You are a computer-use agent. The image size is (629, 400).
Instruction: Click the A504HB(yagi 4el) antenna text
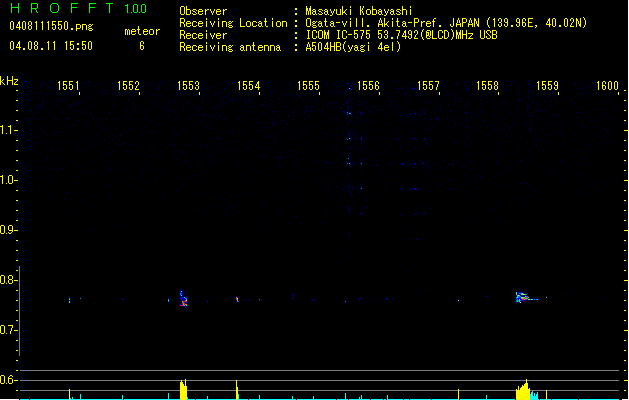pyautogui.click(x=353, y=47)
